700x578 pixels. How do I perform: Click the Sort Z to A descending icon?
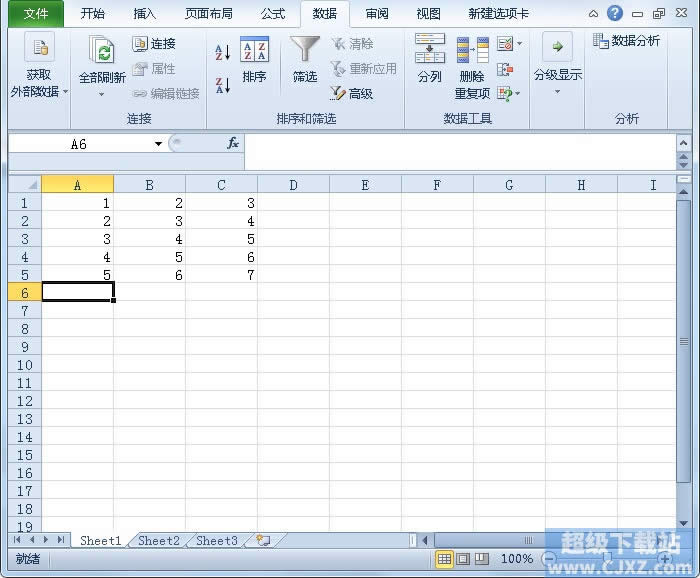click(223, 85)
